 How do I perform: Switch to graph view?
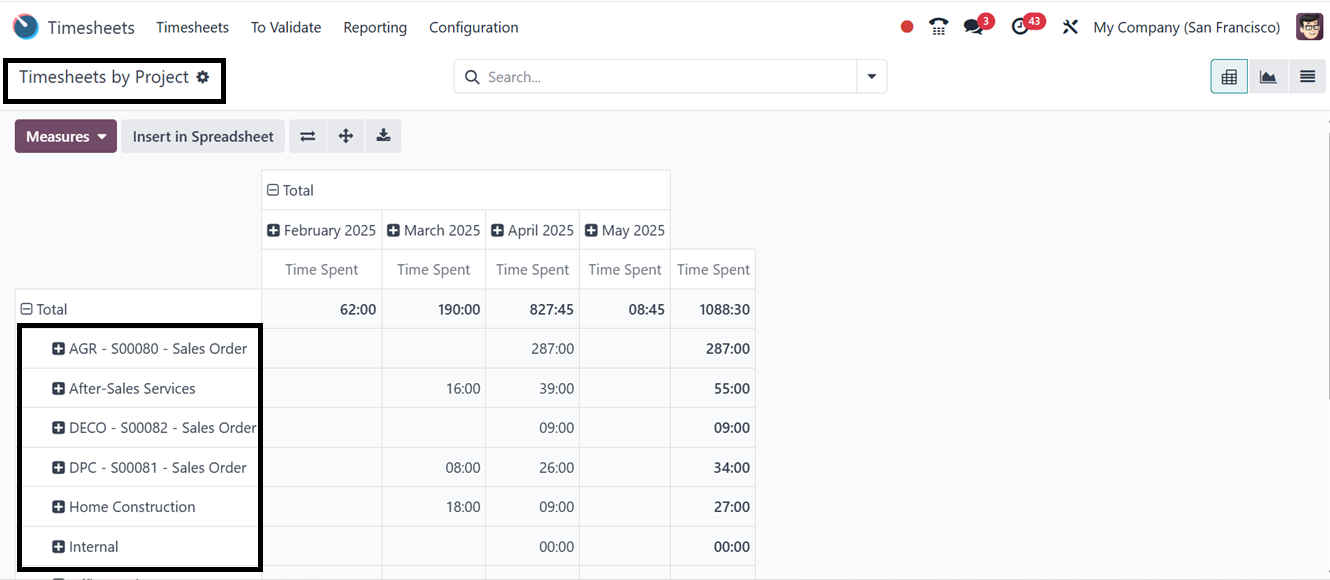click(x=1268, y=77)
